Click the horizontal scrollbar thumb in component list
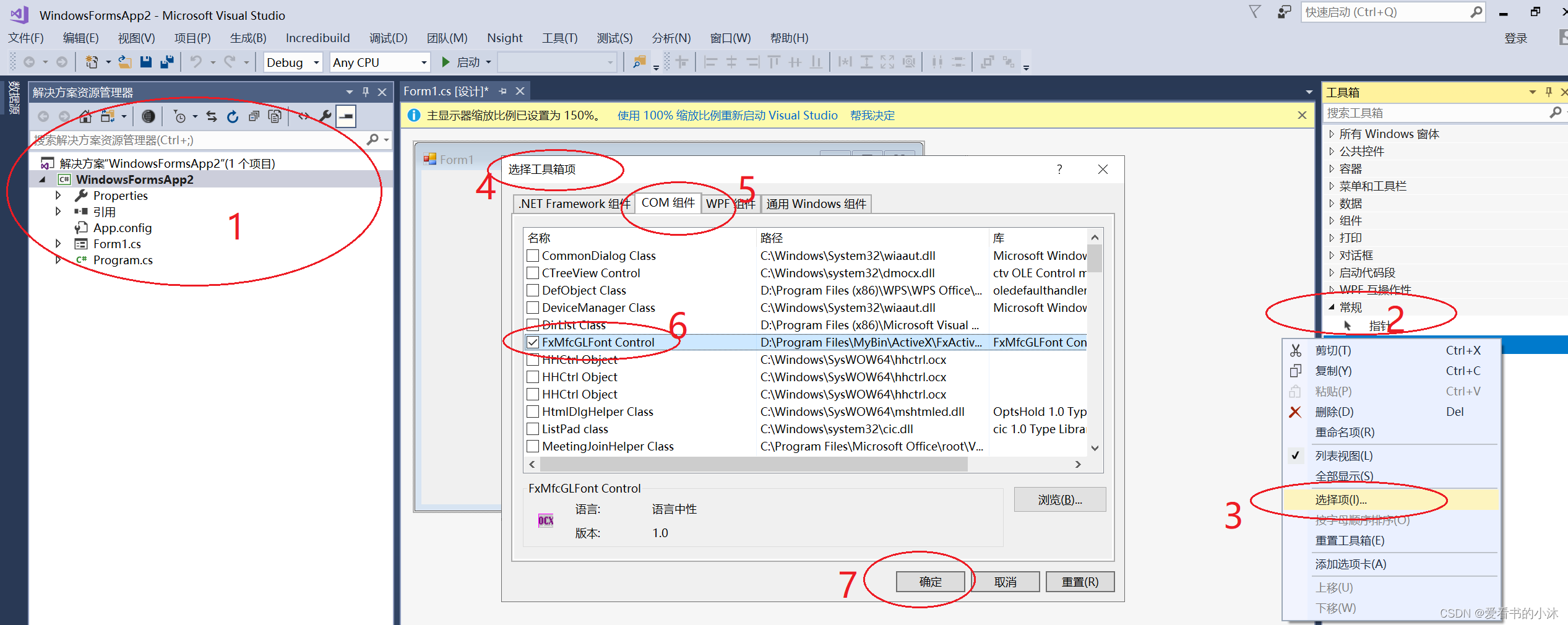 pos(754,464)
